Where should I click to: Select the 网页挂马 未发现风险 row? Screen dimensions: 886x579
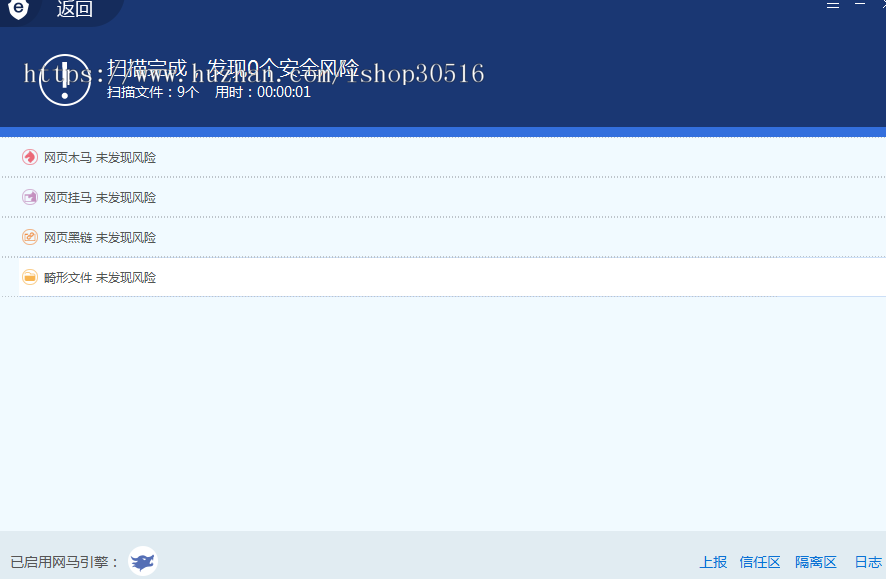tap(443, 197)
